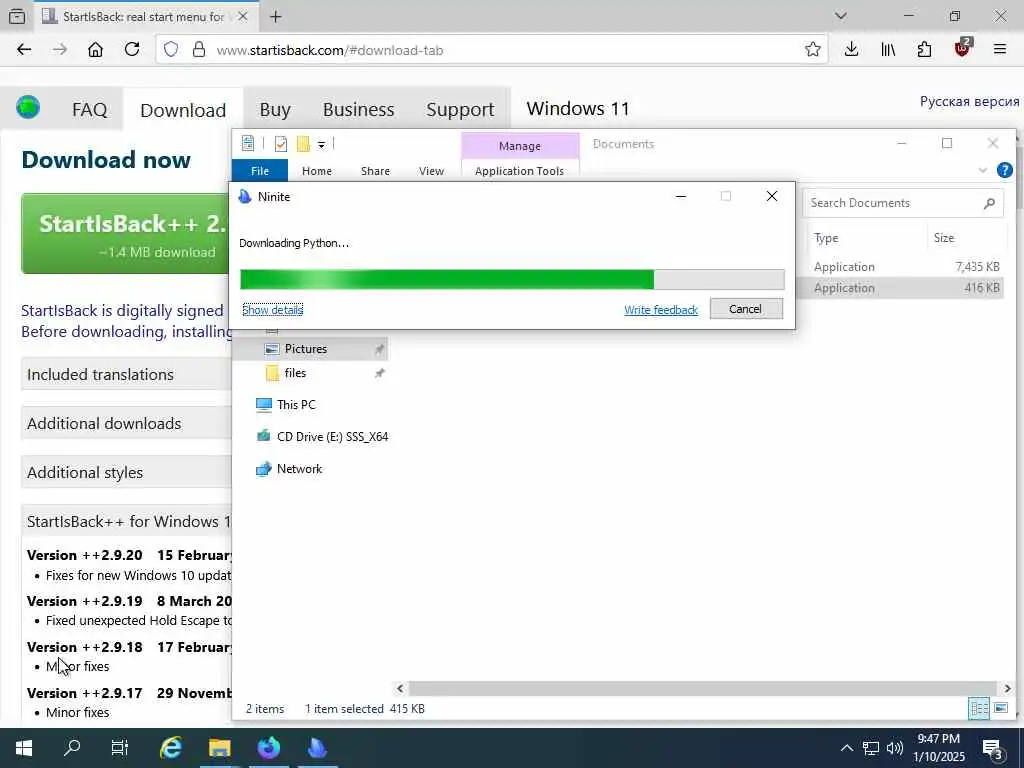Click the Explorer horizontal scrollbar track
Viewport: 1024px width, 768px height.
pos(703,688)
